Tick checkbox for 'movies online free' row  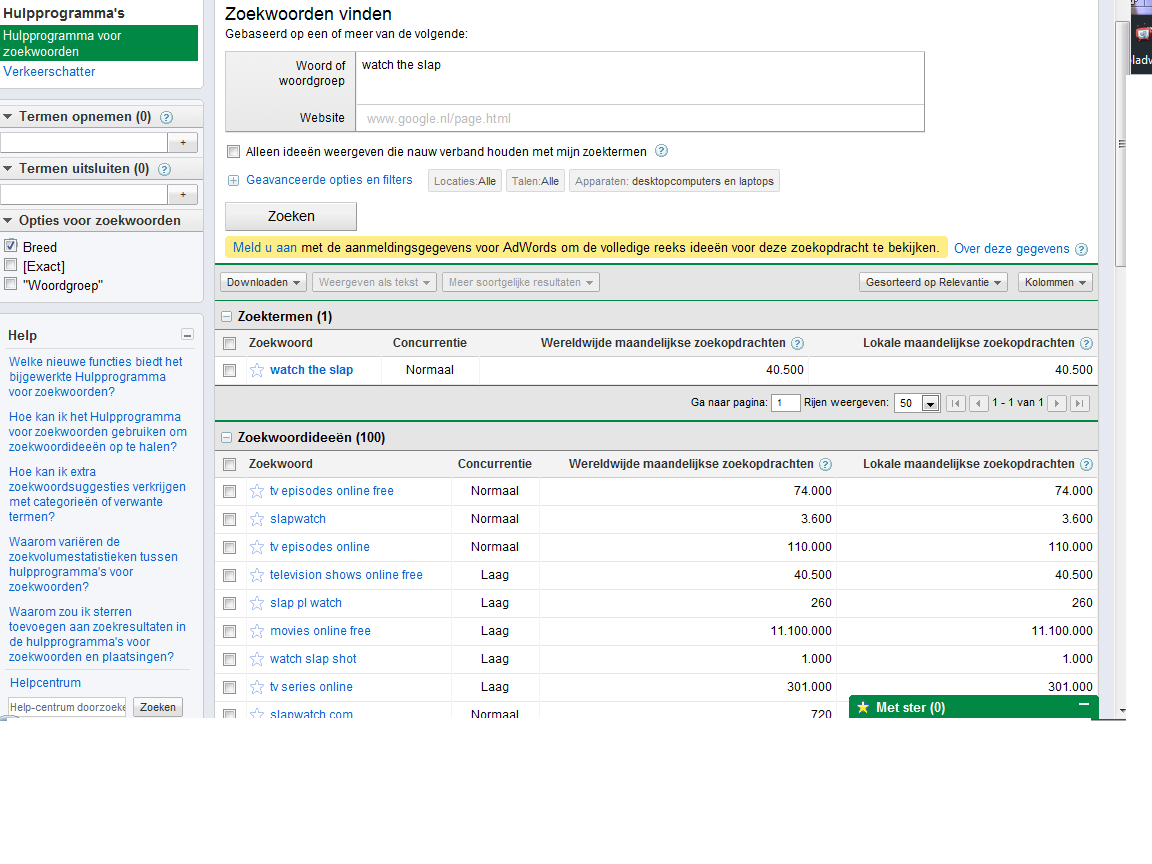click(x=230, y=632)
